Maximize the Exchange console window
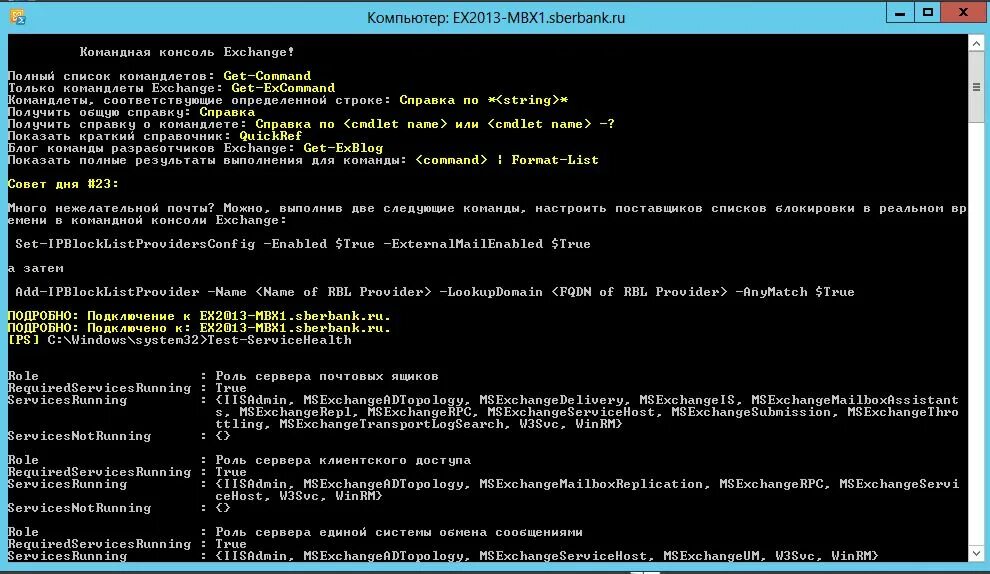 (927, 13)
